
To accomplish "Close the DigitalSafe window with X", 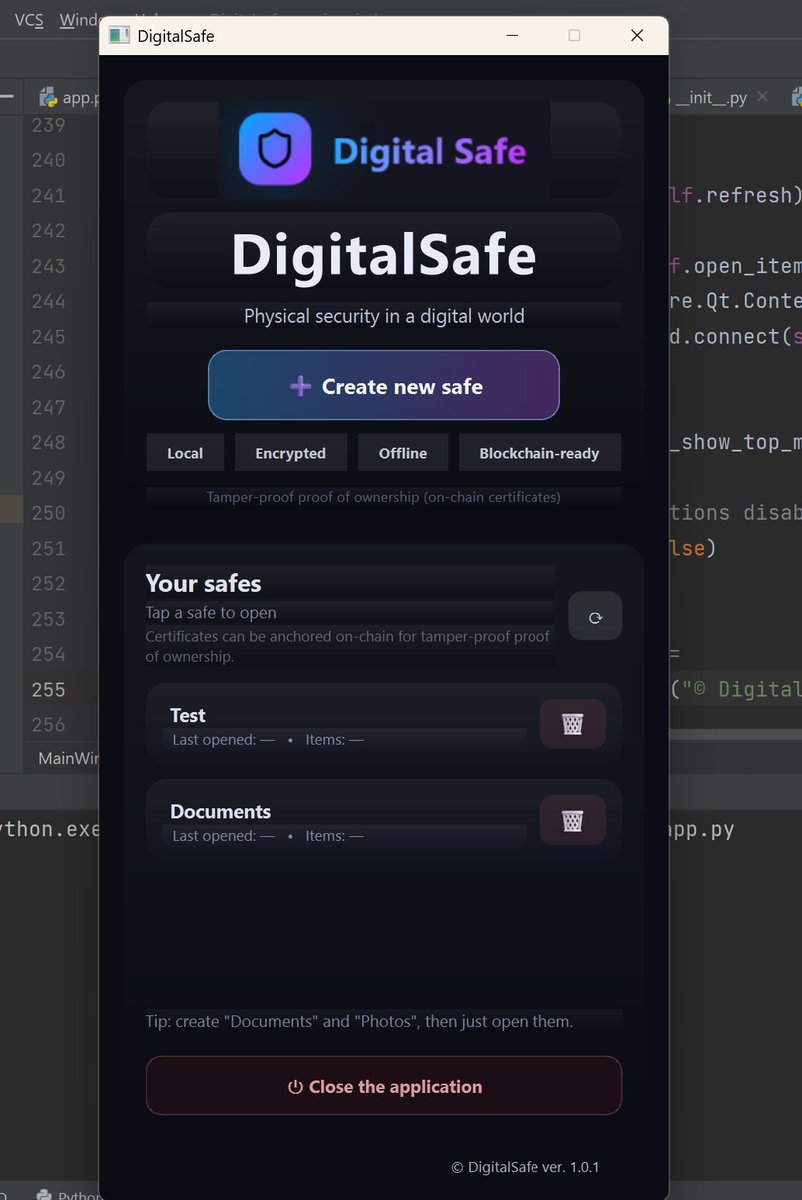I will (637, 36).
